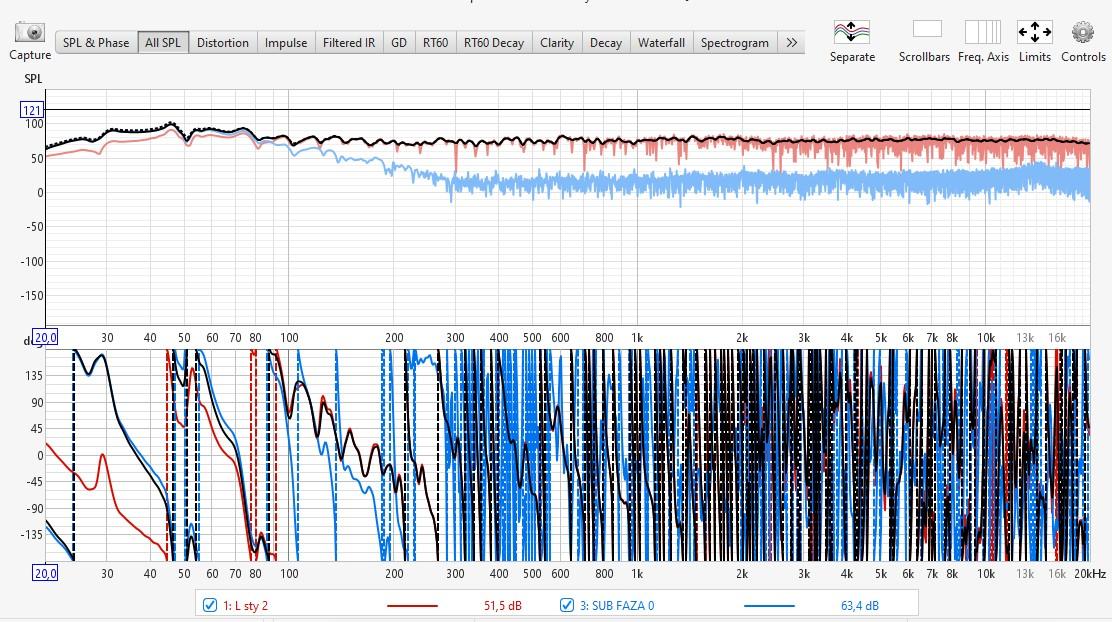Click the 20,0 frequency start box under SPL graph
This screenshot has width=1112, height=622.
(x=45, y=337)
